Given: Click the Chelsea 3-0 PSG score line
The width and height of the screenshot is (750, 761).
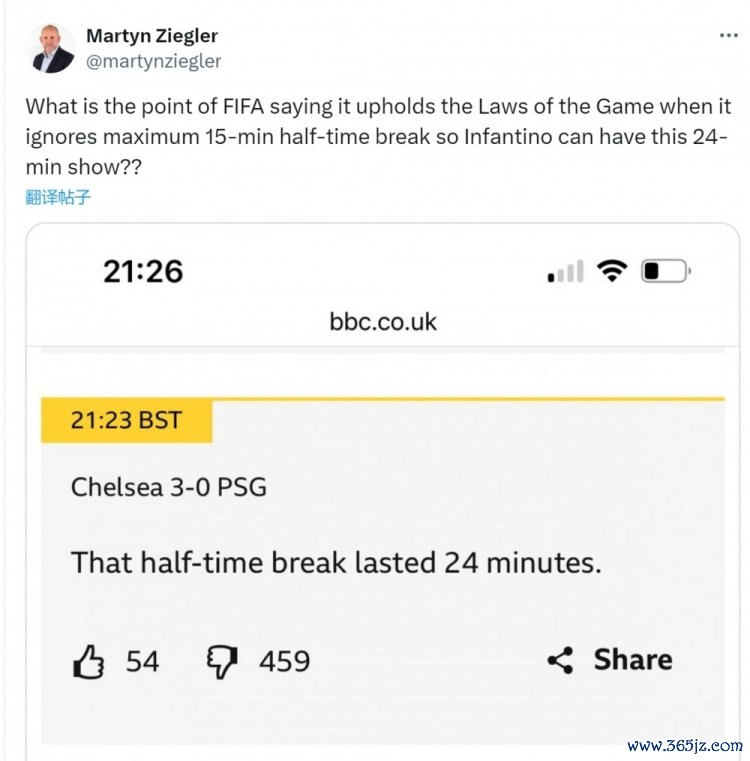Looking at the screenshot, I should tap(168, 488).
